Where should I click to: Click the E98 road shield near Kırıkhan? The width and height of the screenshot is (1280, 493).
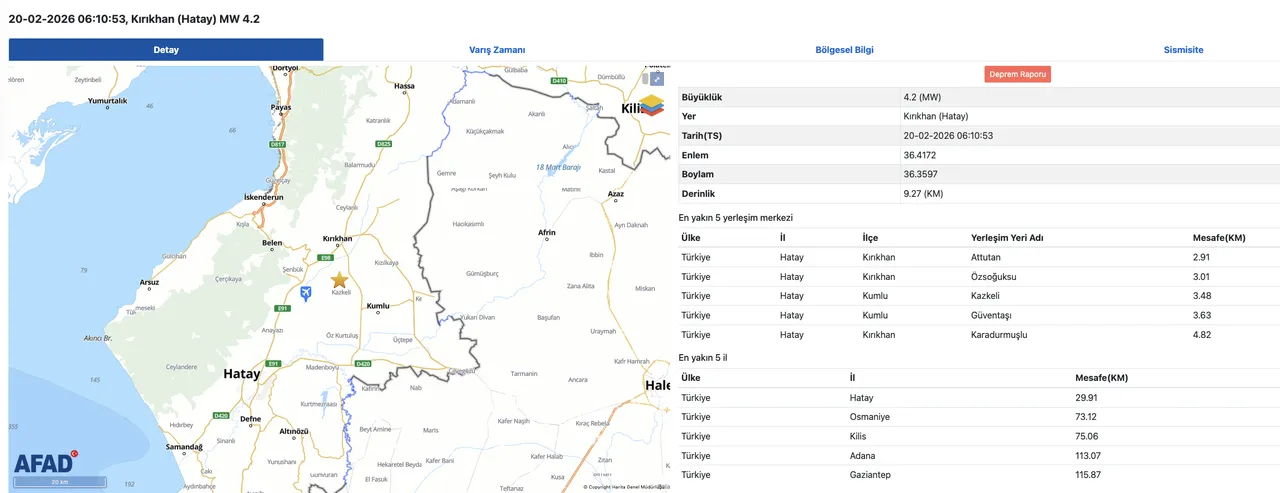(x=325, y=257)
